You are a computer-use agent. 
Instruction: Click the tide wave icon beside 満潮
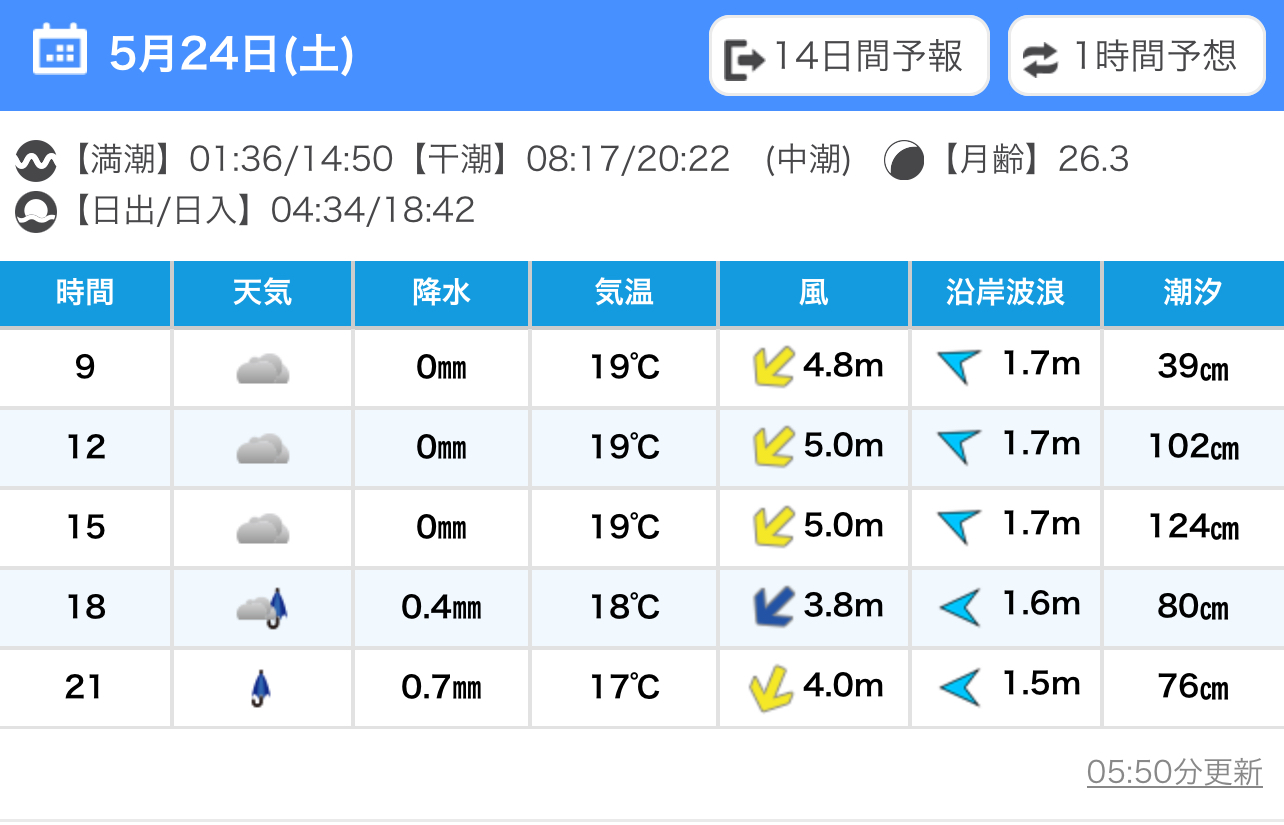36,160
